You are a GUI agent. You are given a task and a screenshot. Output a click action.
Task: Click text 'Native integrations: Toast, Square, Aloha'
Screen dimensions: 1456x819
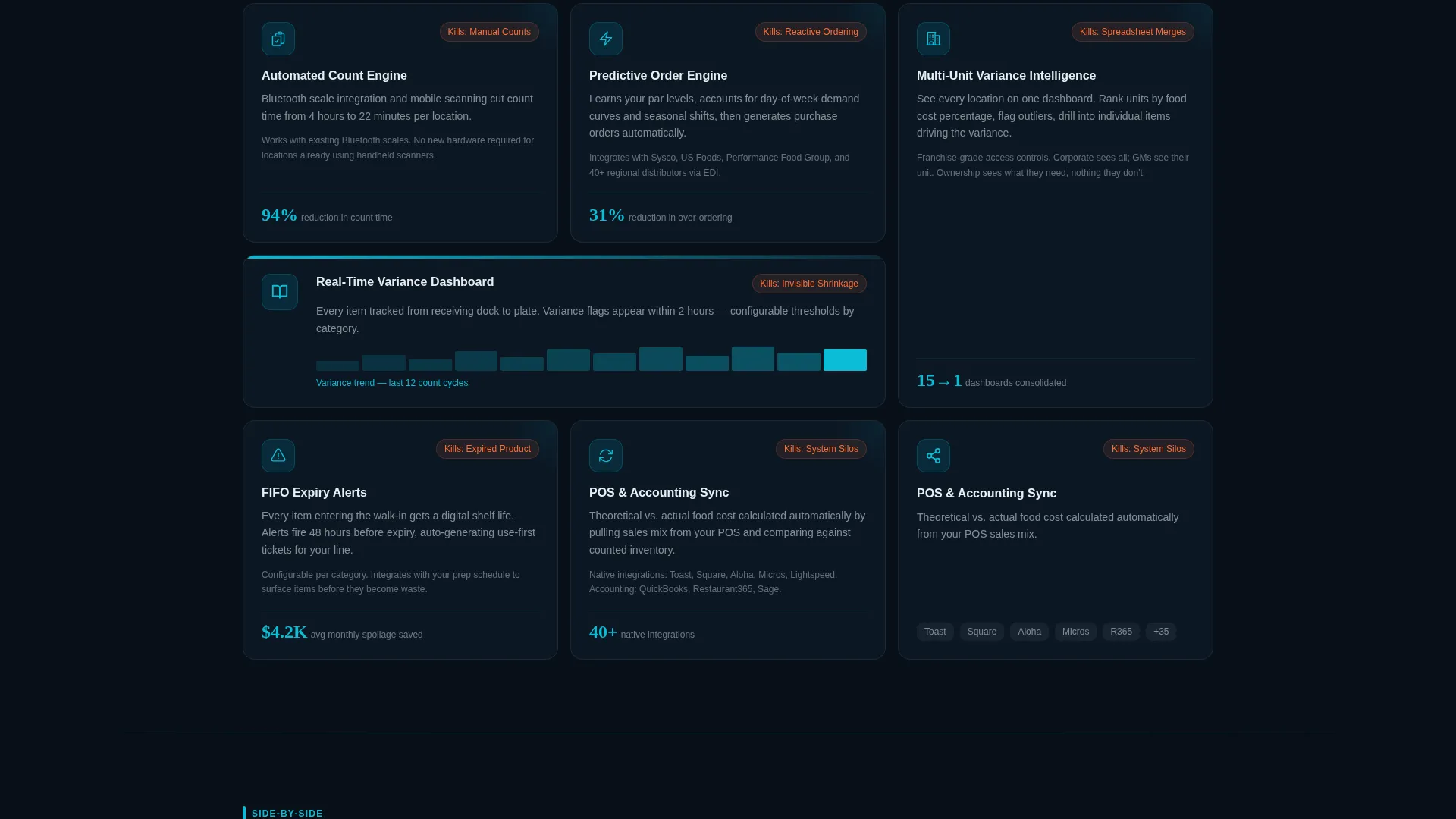pyautogui.click(x=671, y=575)
